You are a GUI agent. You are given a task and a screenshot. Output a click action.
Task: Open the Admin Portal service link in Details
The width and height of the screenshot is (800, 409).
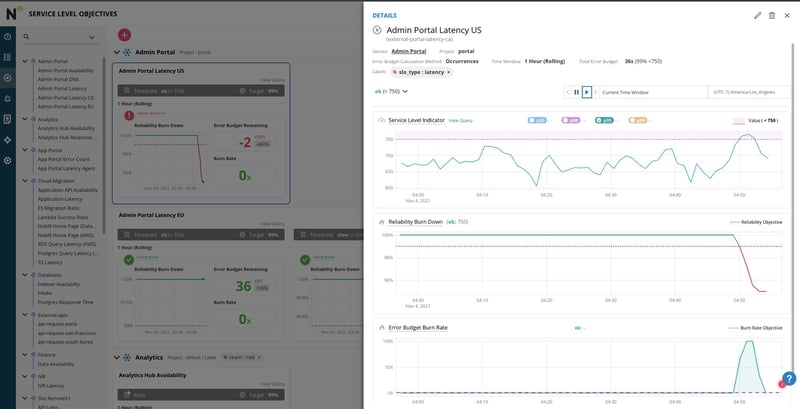click(x=409, y=52)
